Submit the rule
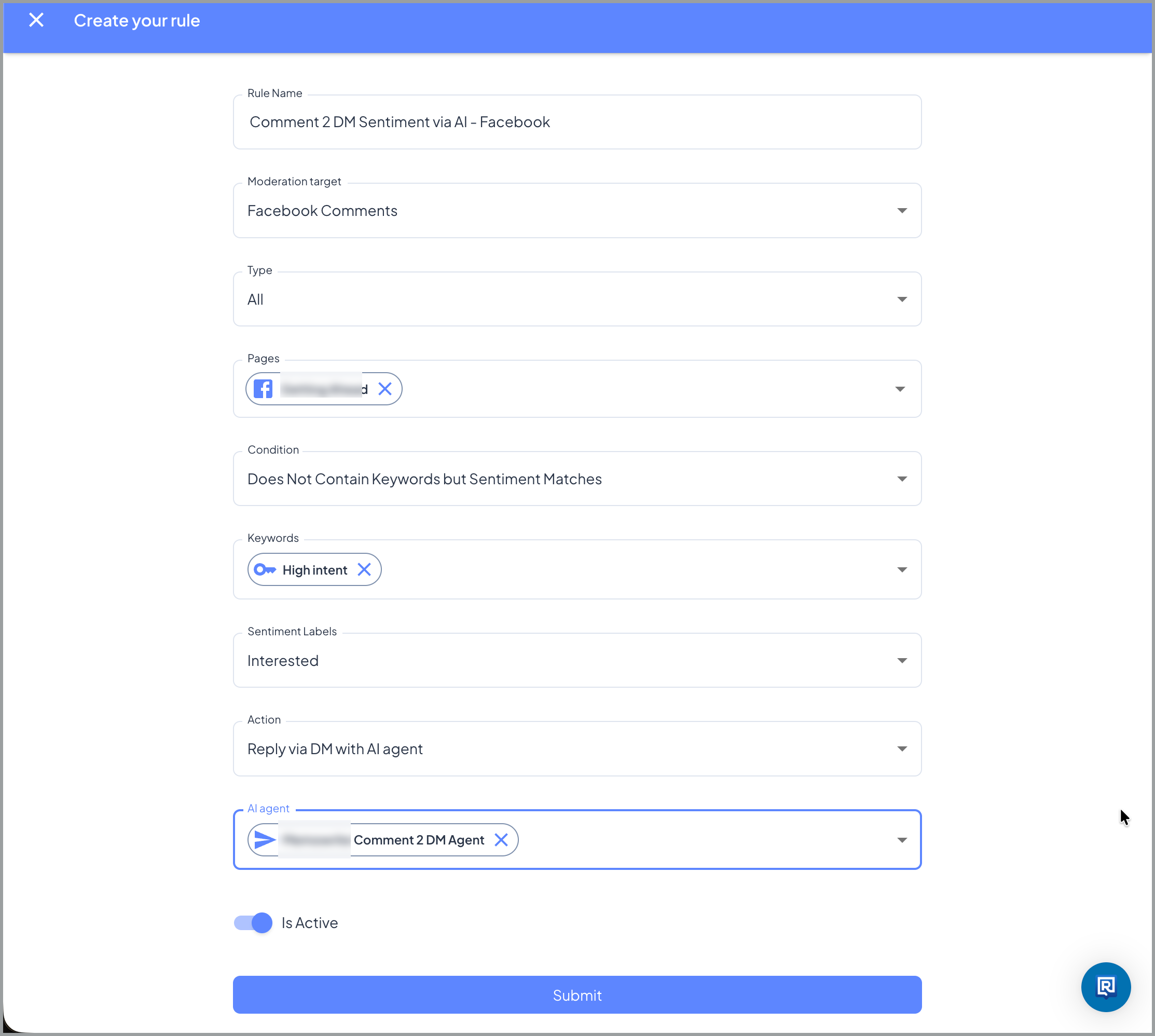Viewport: 1155px width, 1036px height. click(577, 995)
